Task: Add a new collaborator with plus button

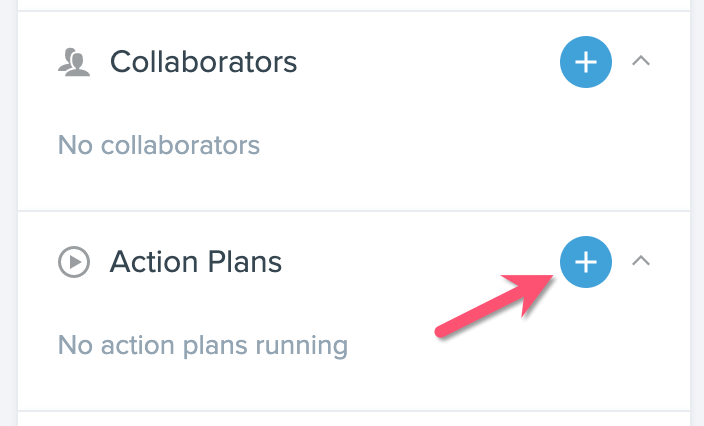Action: tap(585, 62)
